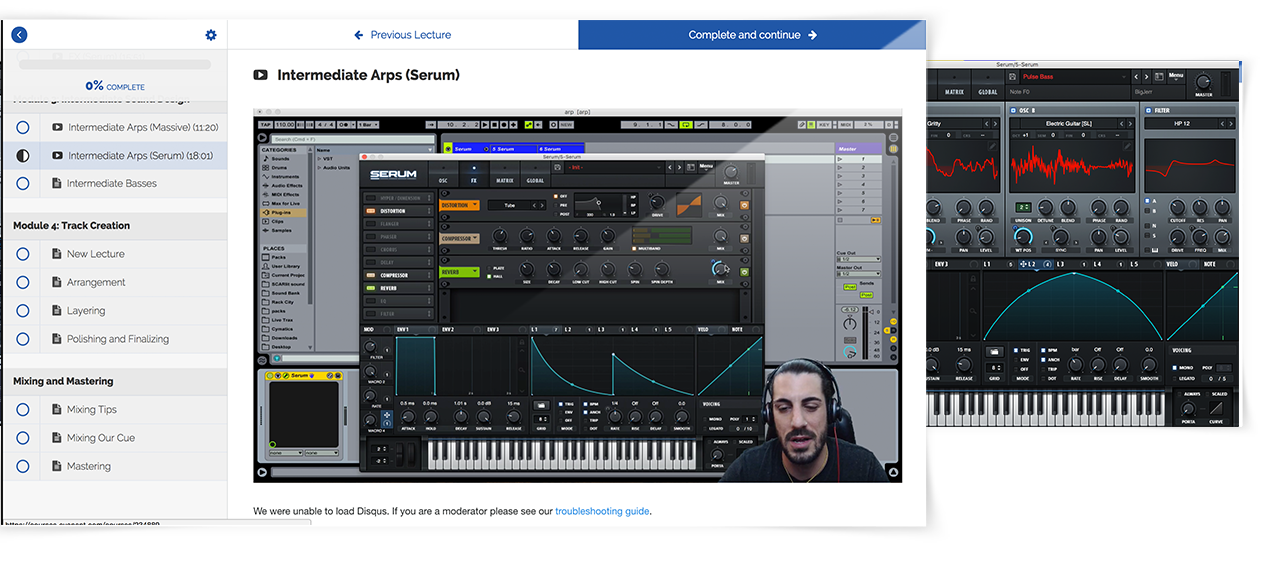The image size is (1265, 561).
Task: Click the piano keyboard in right Serum window
Action: click(1045, 410)
